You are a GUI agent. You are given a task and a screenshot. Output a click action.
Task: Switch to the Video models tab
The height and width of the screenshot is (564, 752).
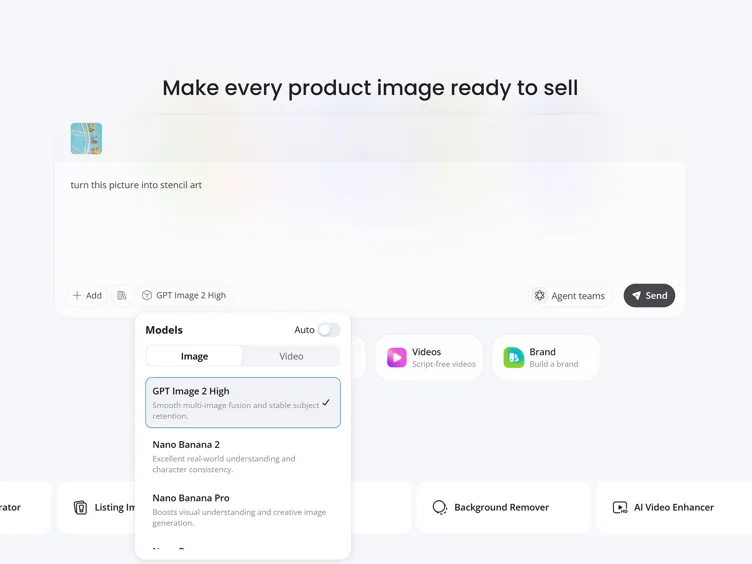291,356
